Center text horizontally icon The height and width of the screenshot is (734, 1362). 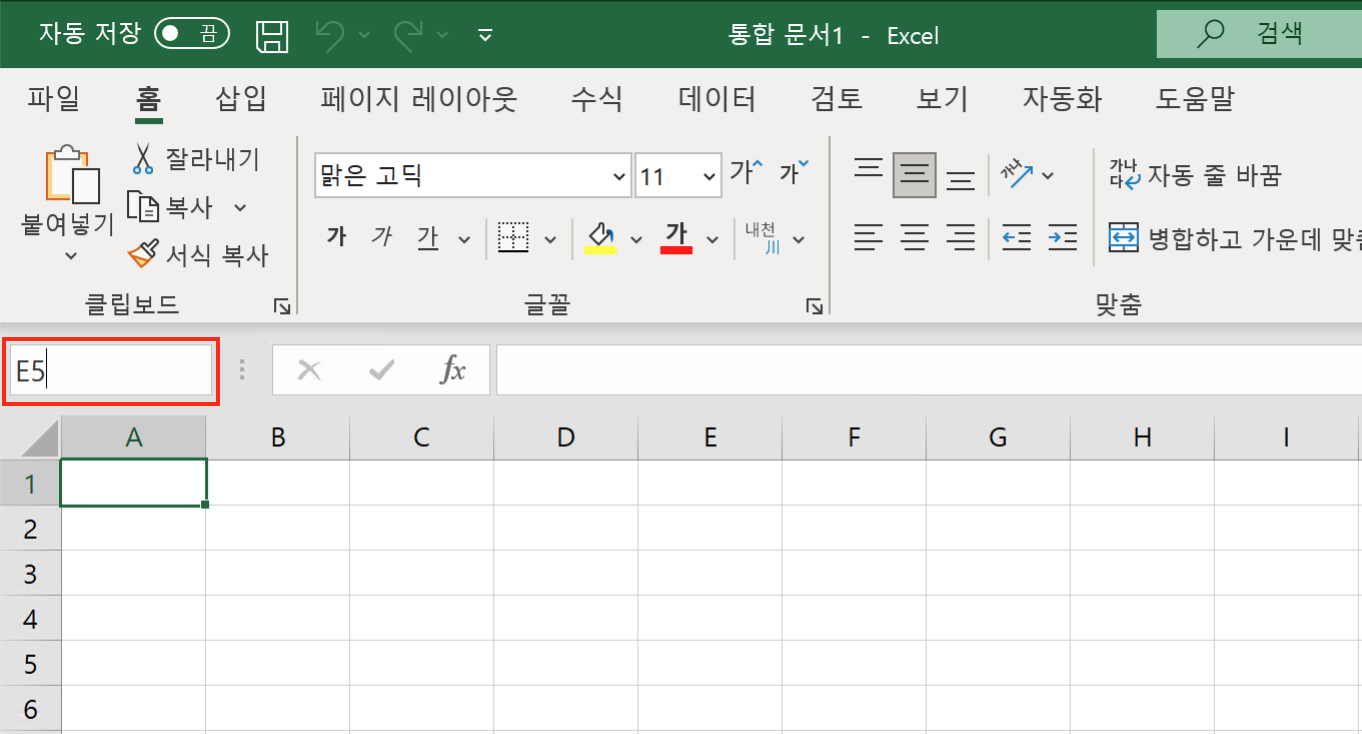[x=915, y=238]
